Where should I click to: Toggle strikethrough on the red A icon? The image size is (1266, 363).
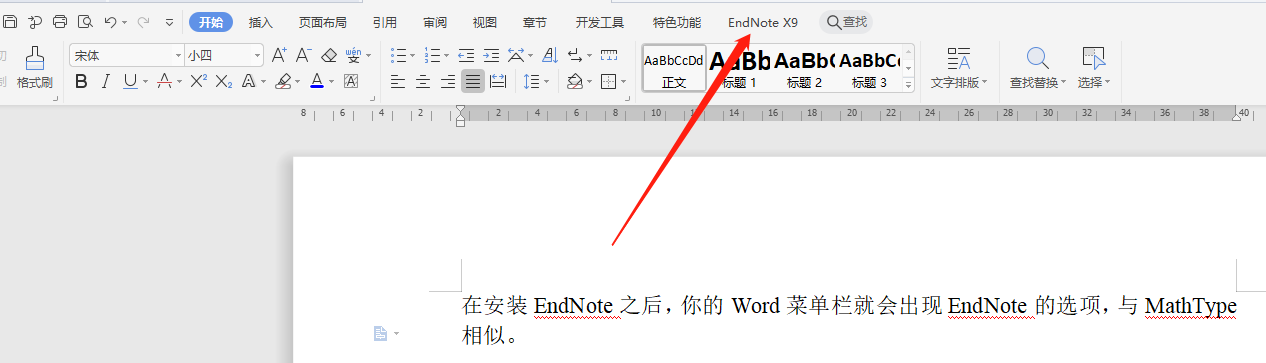(164, 81)
